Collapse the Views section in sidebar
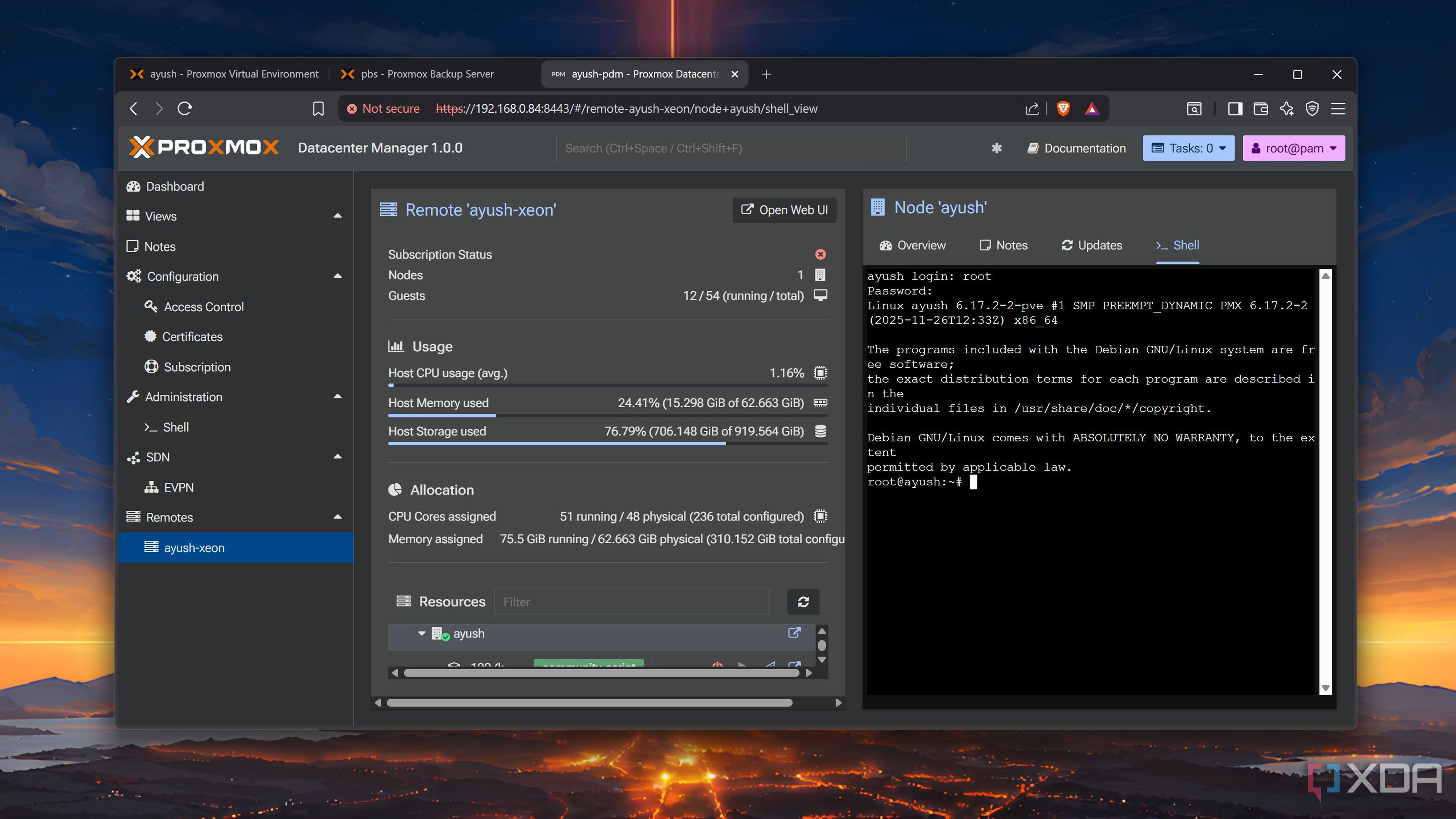Image resolution: width=1456 pixels, height=819 pixels. (337, 216)
